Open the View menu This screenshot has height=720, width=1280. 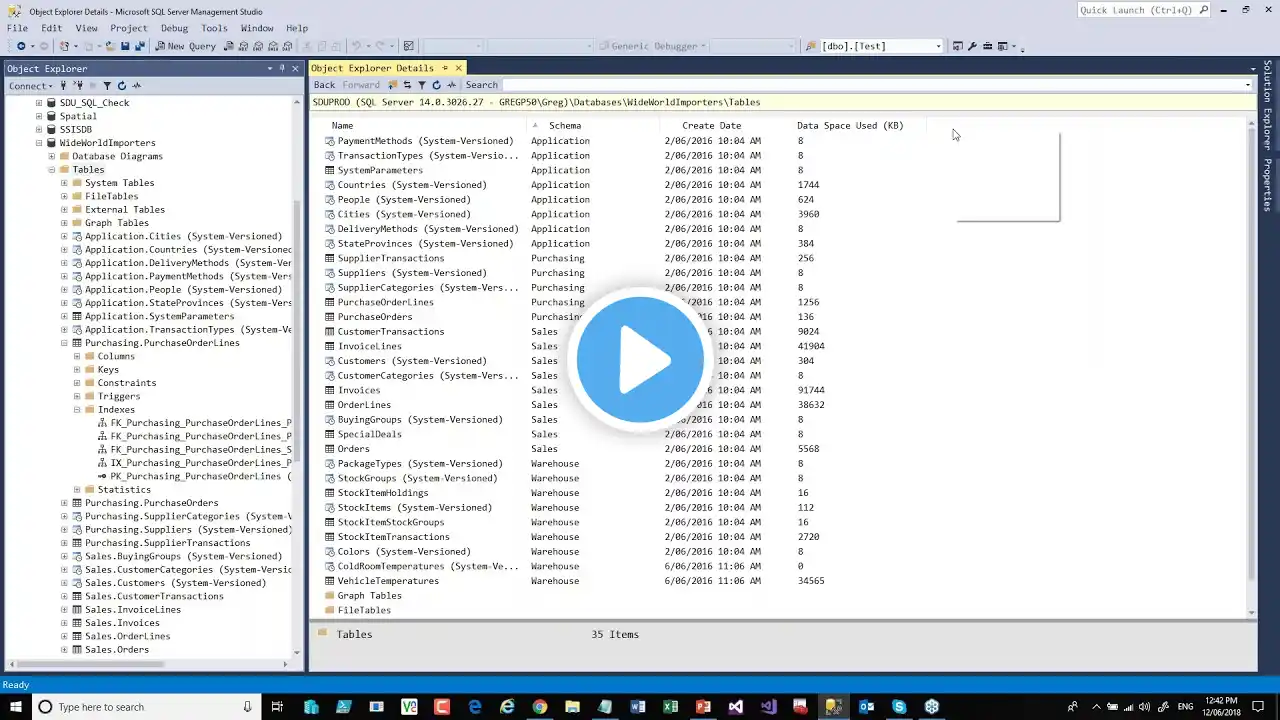click(x=86, y=28)
